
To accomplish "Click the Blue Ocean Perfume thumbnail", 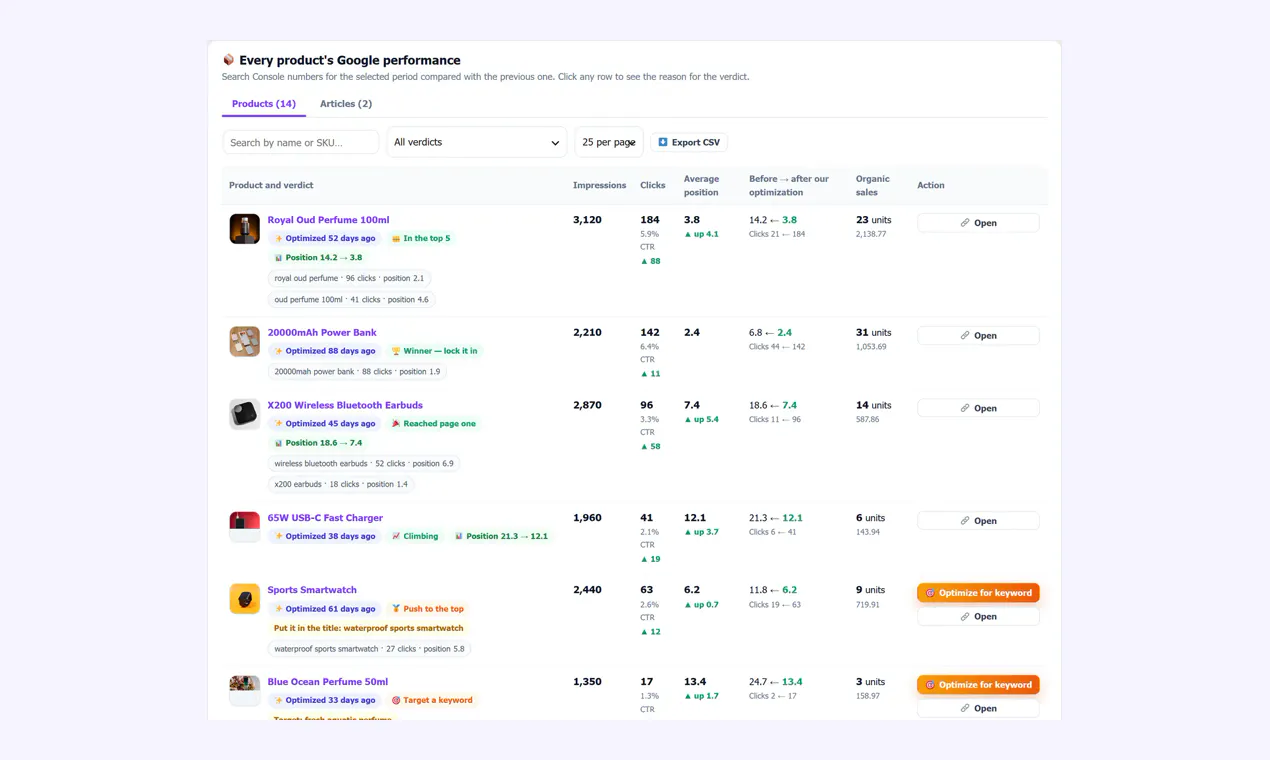I will pos(244,691).
